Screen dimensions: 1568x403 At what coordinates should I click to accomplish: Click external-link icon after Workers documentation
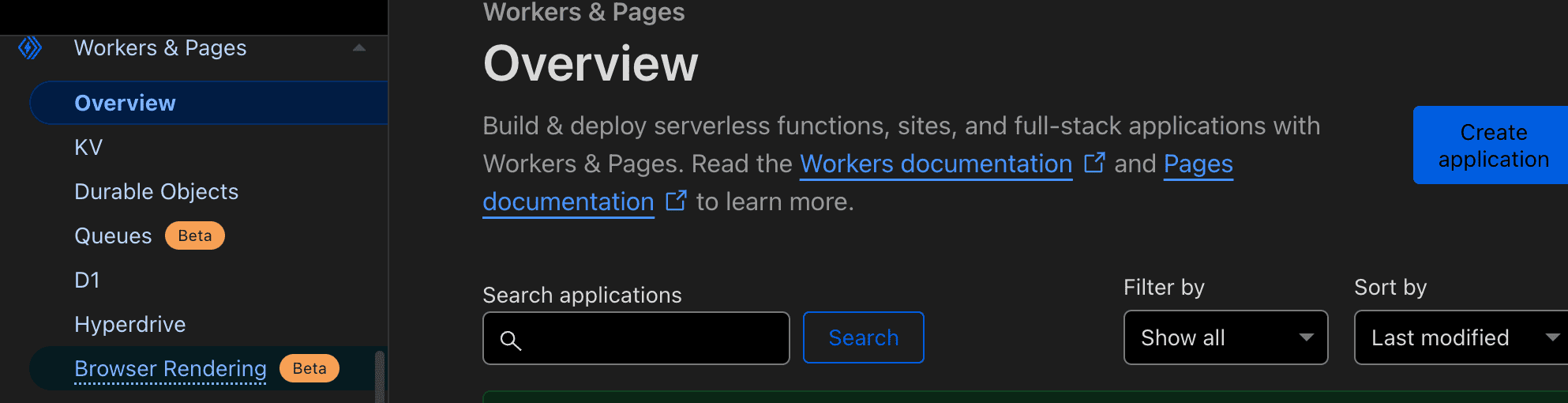1094,162
